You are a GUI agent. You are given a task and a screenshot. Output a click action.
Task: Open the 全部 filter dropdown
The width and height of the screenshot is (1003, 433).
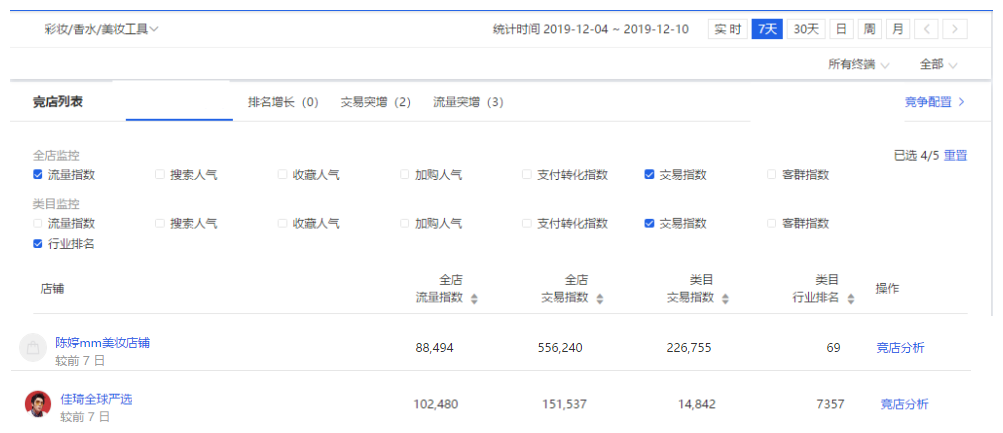point(938,65)
